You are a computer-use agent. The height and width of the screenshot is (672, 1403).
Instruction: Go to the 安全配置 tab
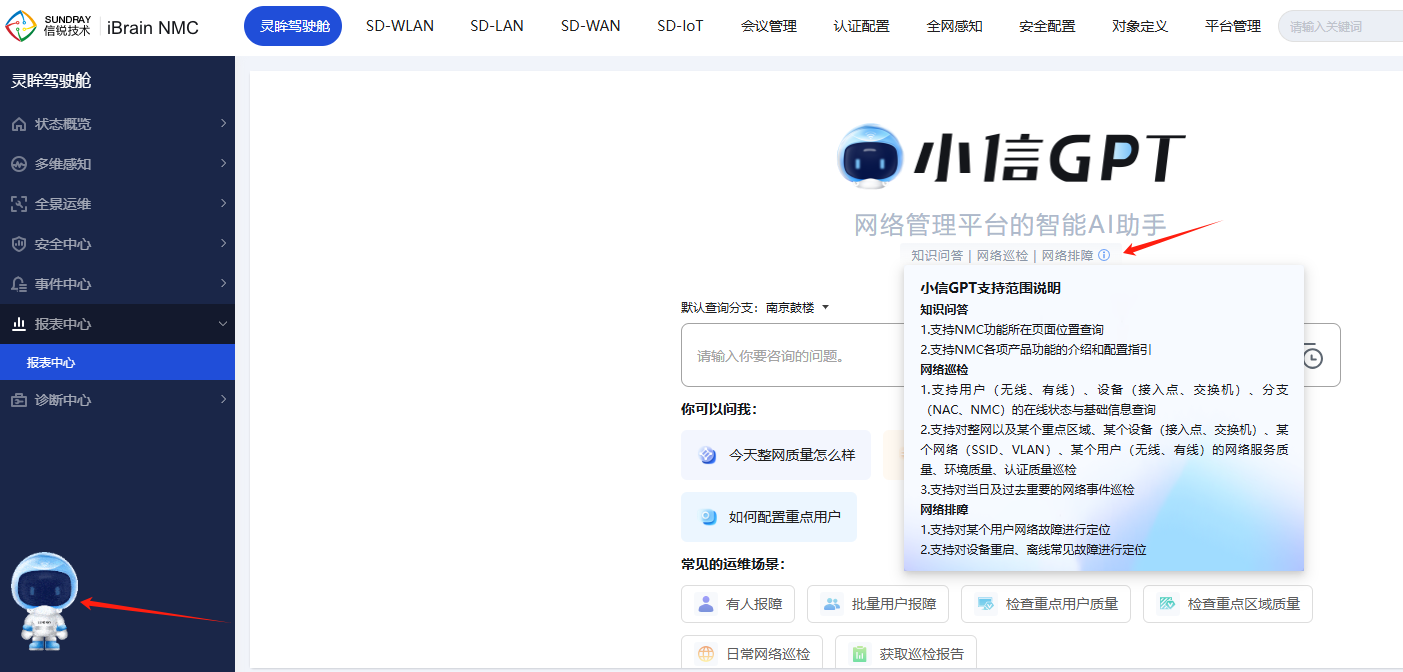click(x=1048, y=26)
